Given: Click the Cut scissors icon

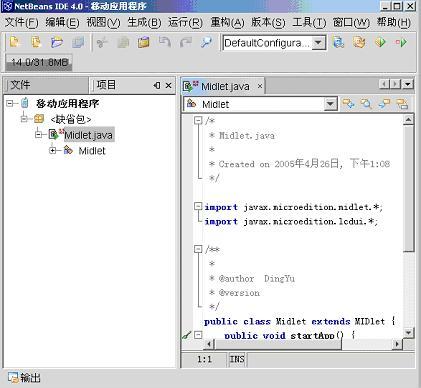Looking at the screenshot, I should coord(102,42).
